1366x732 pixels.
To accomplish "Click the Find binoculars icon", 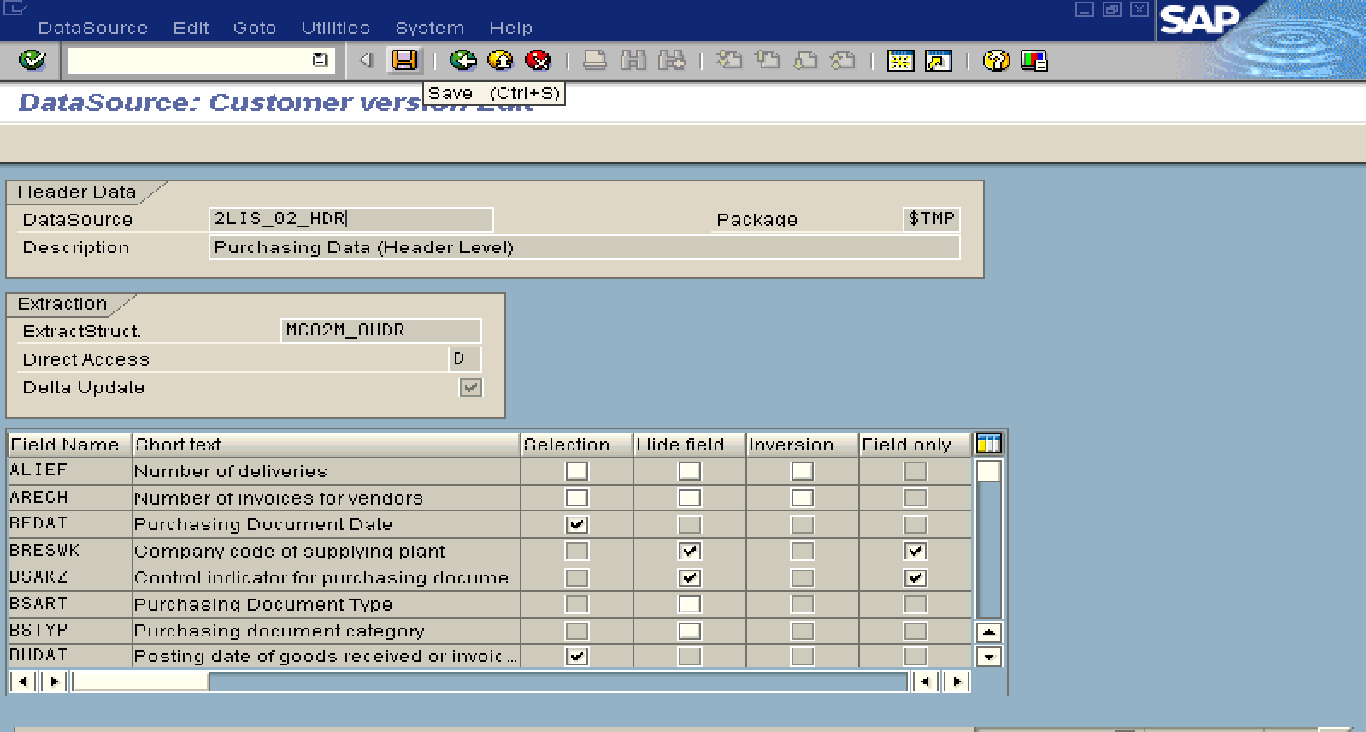I will click(x=633, y=61).
